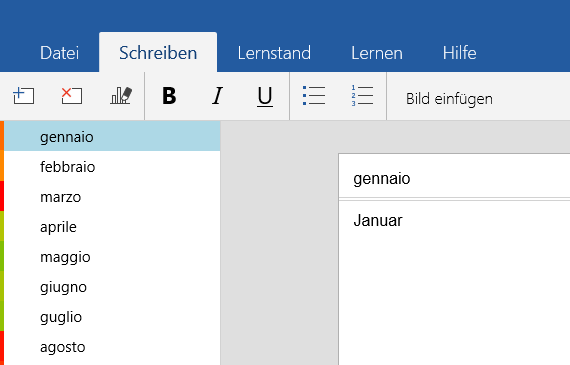Open the Datei tab
This screenshot has width=570, height=365.
(59, 53)
